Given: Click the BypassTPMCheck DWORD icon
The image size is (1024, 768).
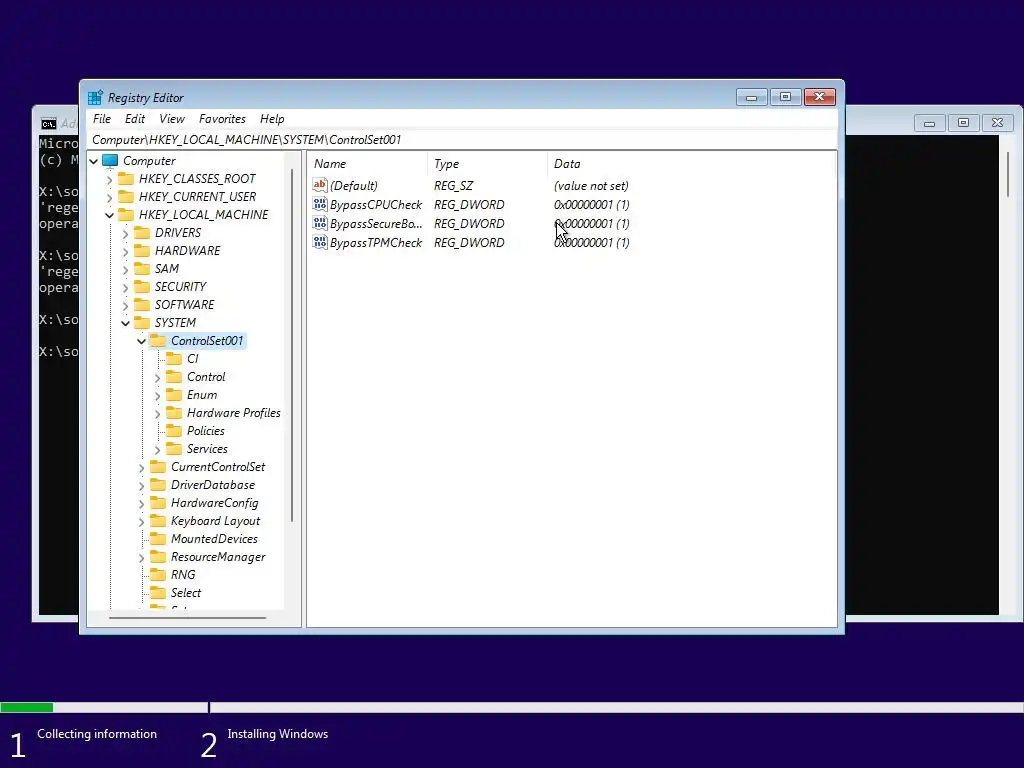Looking at the screenshot, I should click(319, 242).
